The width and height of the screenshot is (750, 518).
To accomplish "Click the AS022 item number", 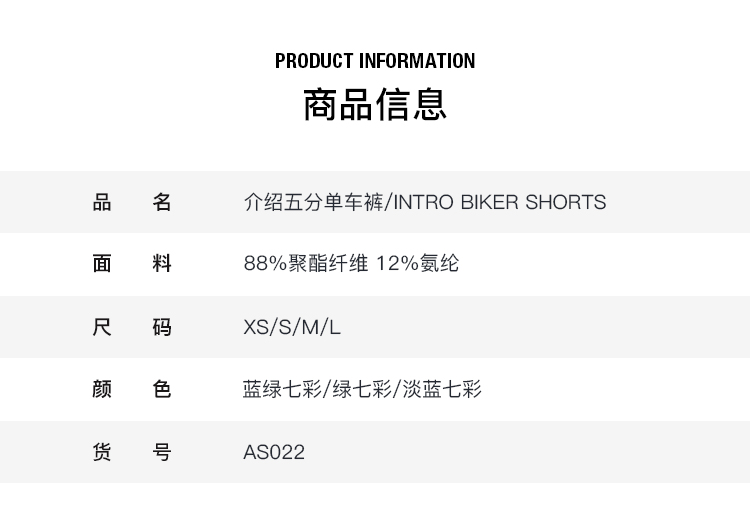I will [x=274, y=452].
